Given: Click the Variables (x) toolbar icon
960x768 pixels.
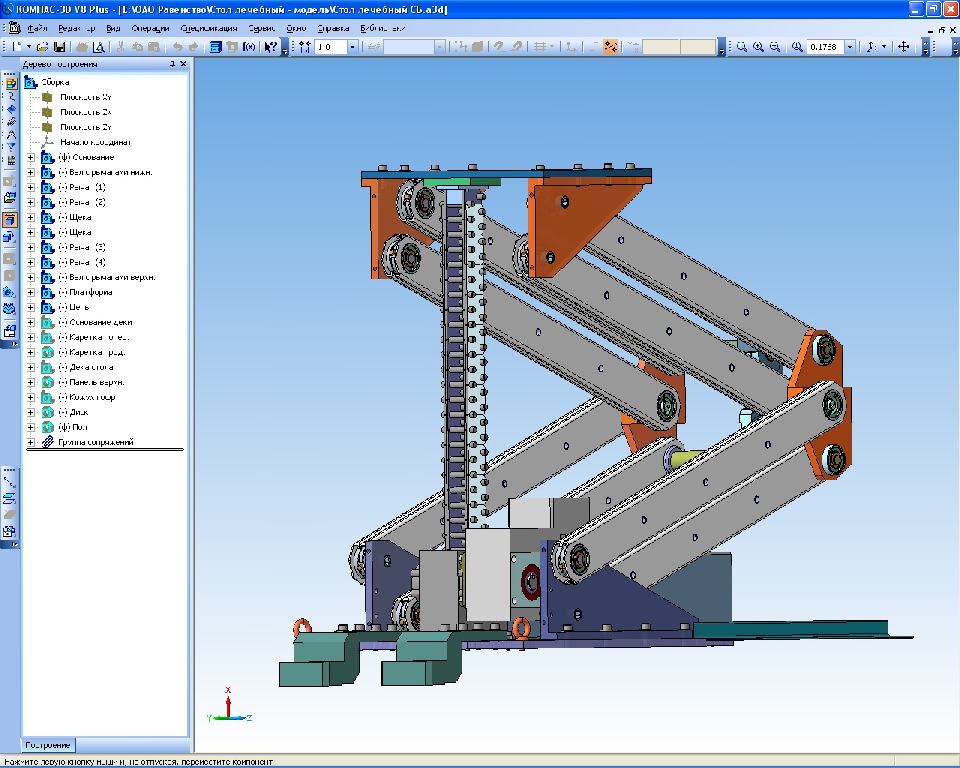Looking at the screenshot, I should 248,47.
